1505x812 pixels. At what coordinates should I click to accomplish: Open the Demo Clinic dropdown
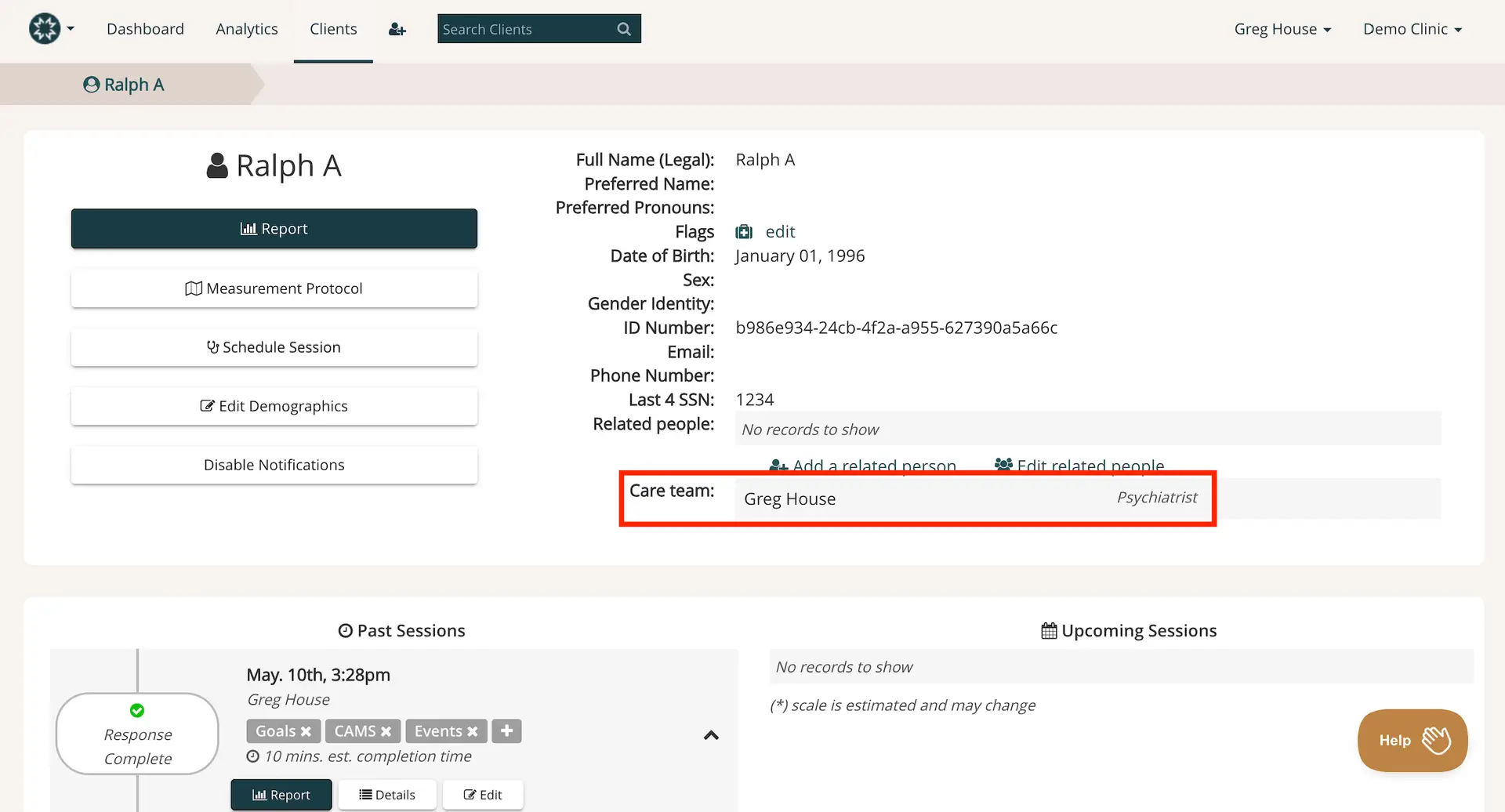pos(1412,29)
